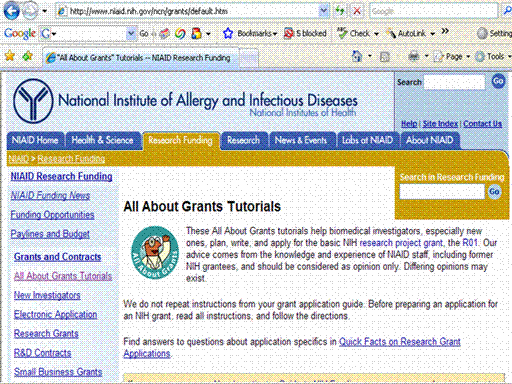Click the AutoLink toolbar button
This screenshot has height=384, width=512.
point(406,33)
